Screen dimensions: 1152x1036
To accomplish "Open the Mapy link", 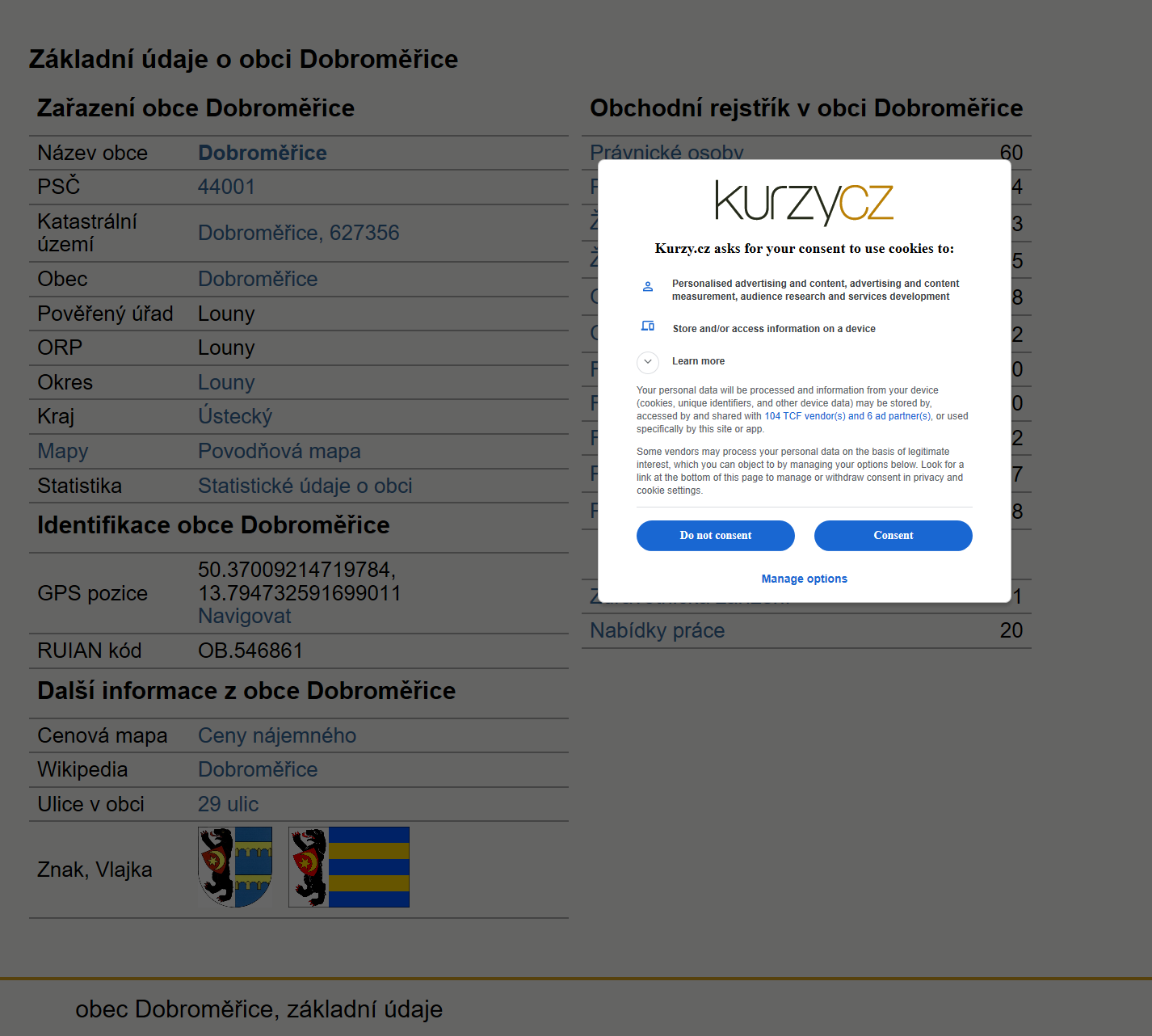I will pyautogui.click(x=62, y=451).
